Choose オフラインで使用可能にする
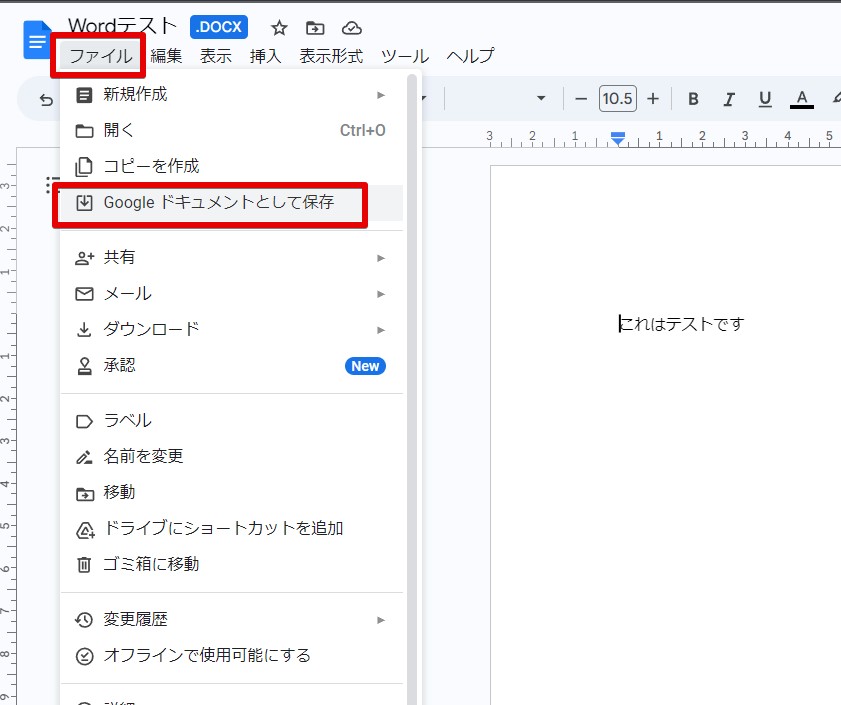Image resolution: width=841 pixels, height=705 pixels. pyautogui.click(x=231, y=656)
